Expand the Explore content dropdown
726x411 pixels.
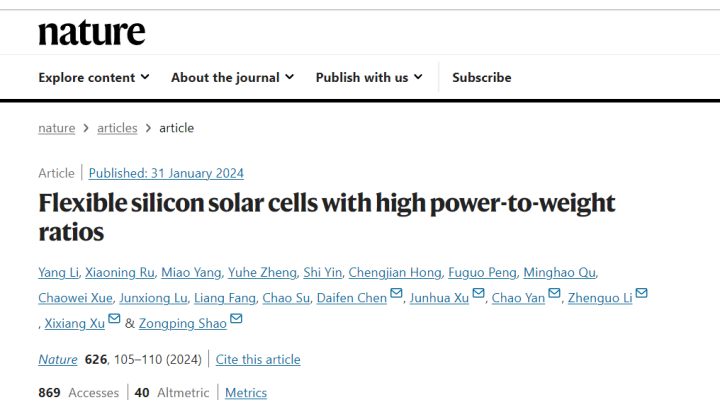(x=94, y=77)
